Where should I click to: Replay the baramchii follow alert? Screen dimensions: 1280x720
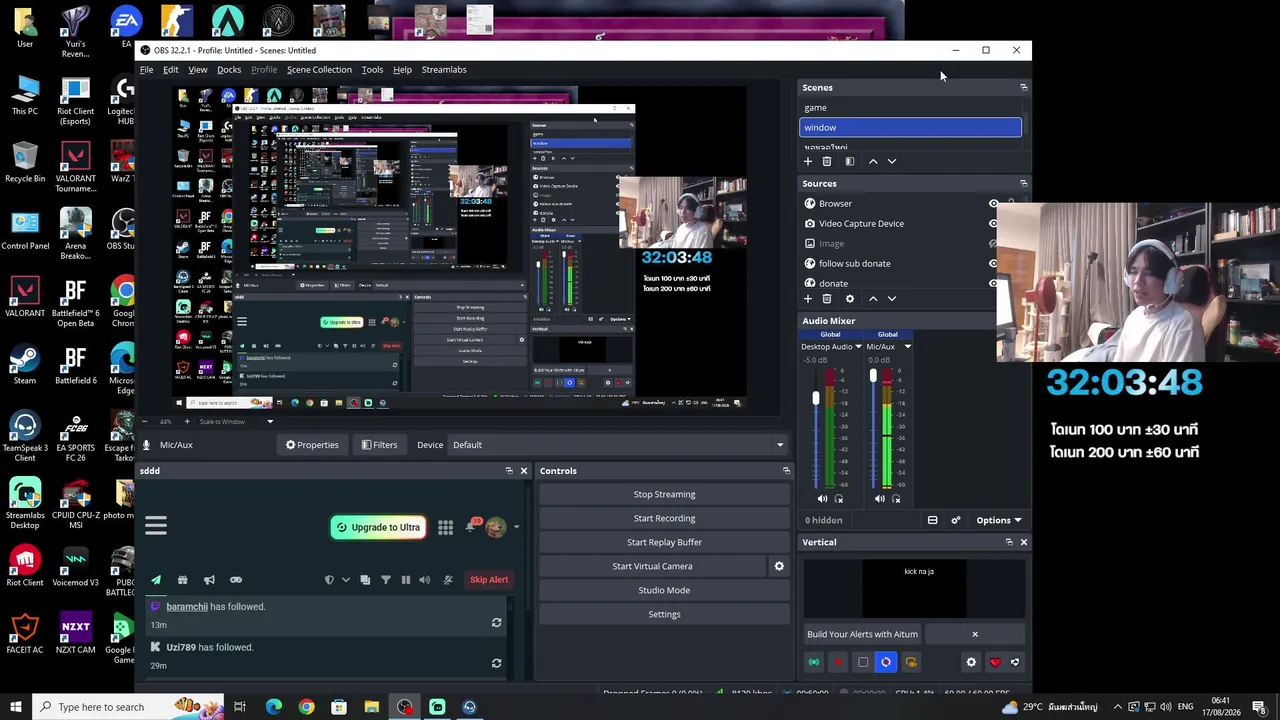[496, 623]
